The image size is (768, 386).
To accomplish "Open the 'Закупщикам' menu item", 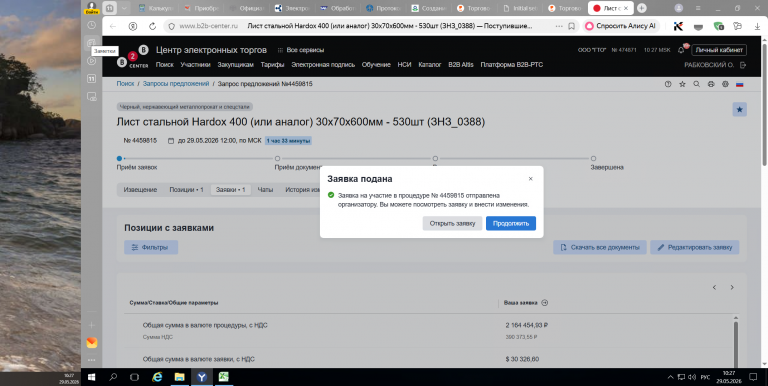I will coord(236,65).
